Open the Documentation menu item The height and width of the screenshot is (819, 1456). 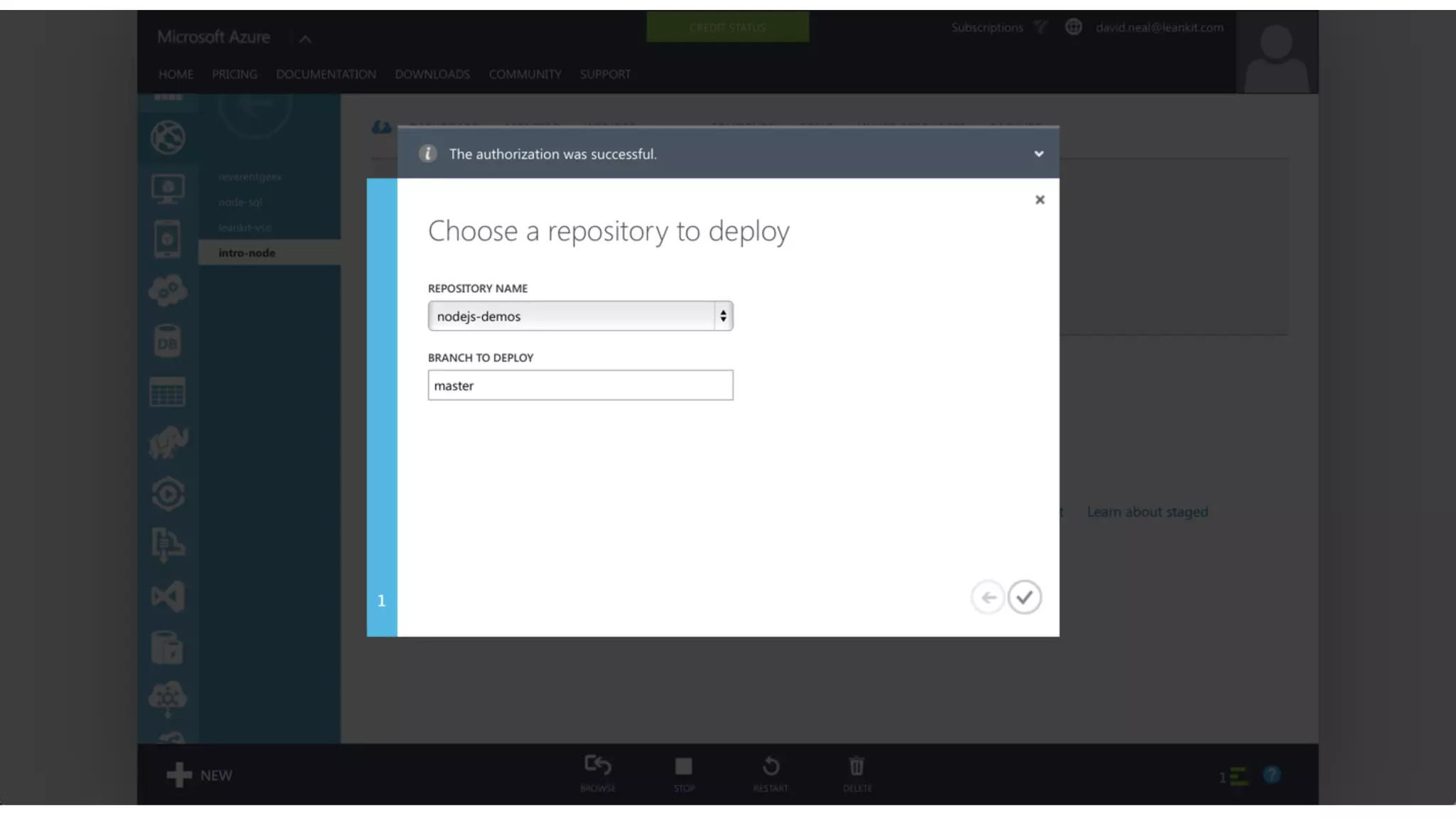coord(326,74)
